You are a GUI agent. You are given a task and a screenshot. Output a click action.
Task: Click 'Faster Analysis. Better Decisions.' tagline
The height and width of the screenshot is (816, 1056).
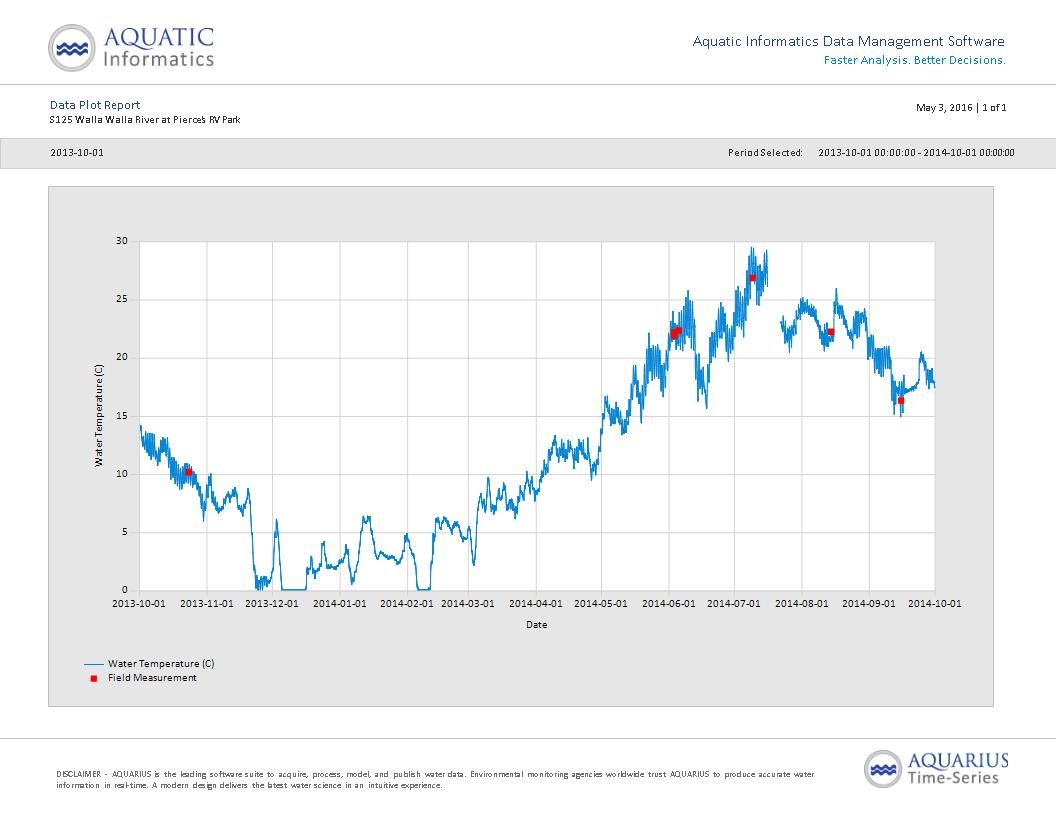tap(915, 60)
